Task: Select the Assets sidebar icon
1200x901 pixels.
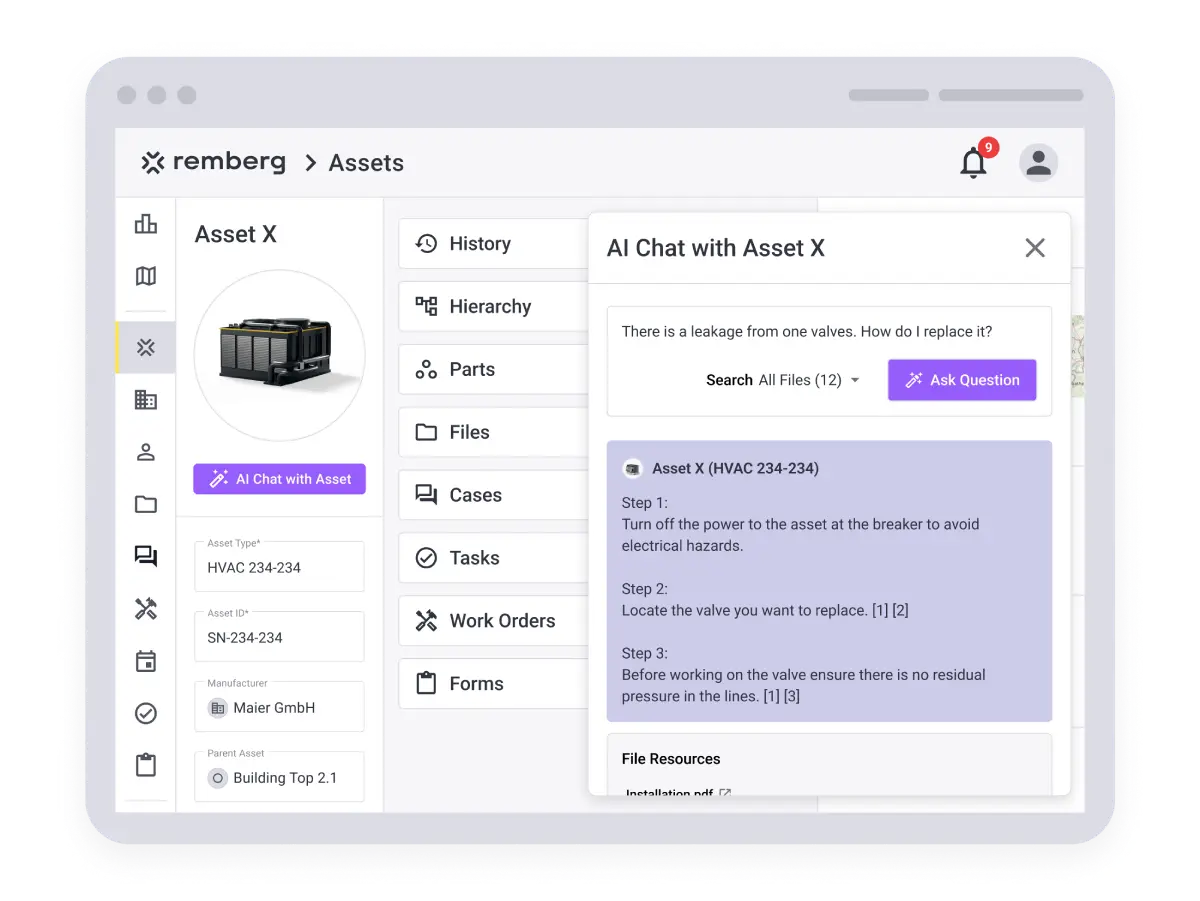Action: (146, 348)
